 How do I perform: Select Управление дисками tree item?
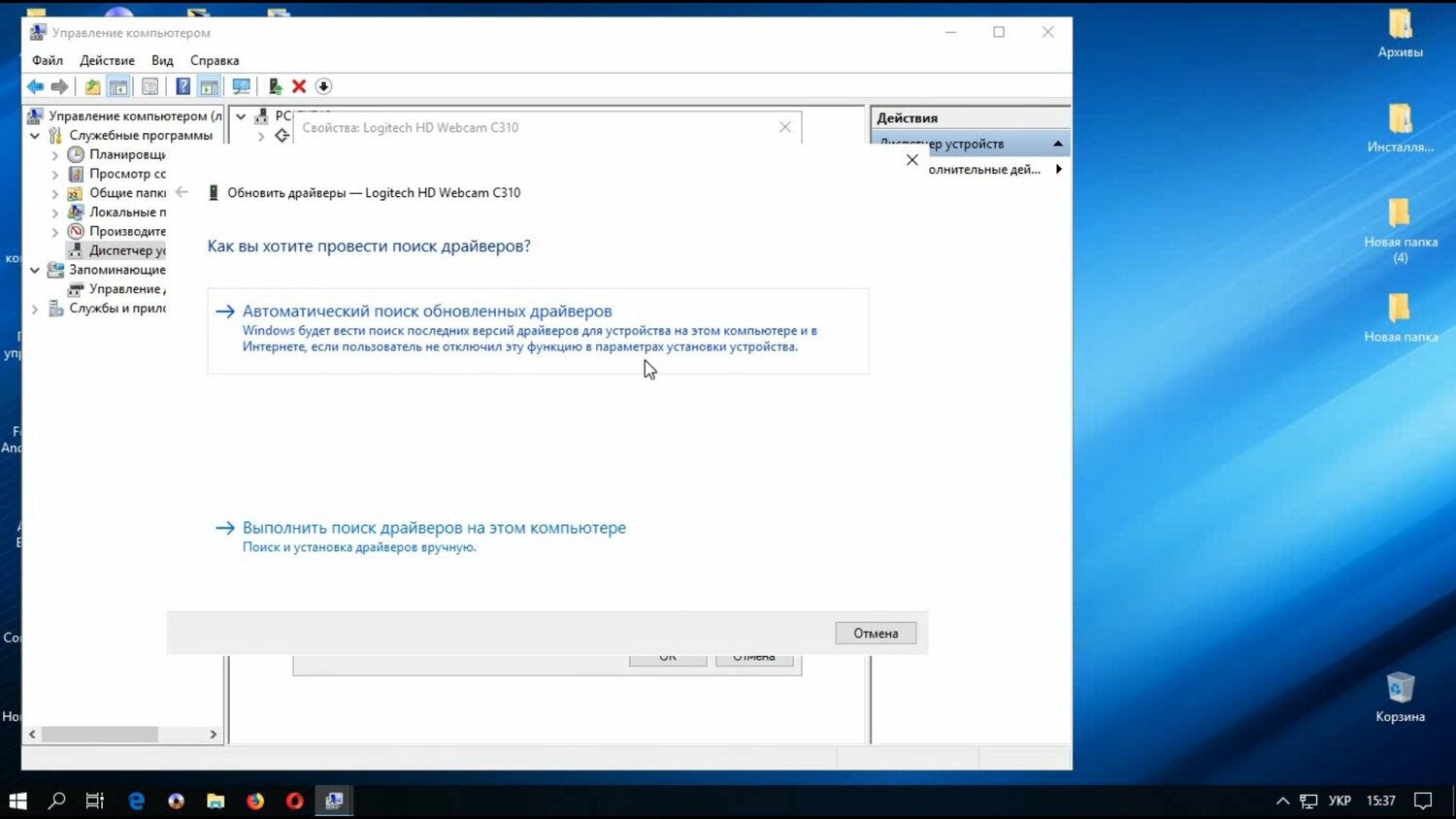pos(116,289)
